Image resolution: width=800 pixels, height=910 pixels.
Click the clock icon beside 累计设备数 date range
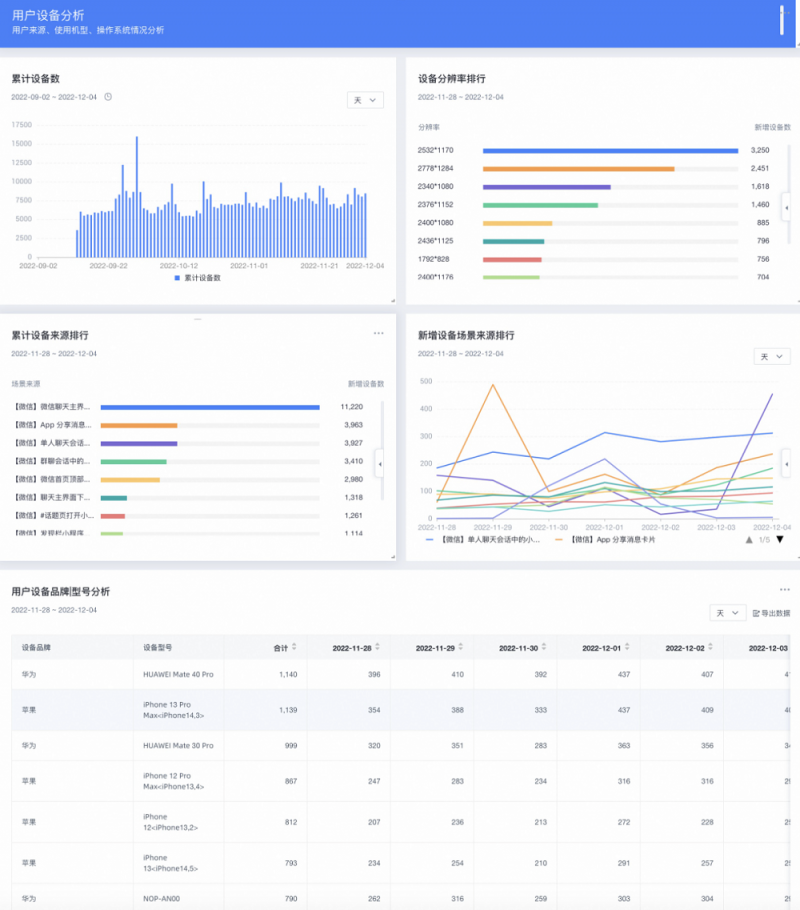[108, 97]
